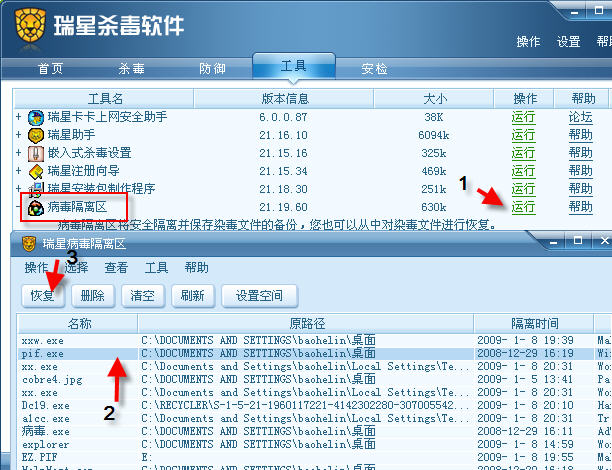Open the 帮助 link for 瑞星注册向导
The height and width of the screenshot is (470, 612).
(580, 171)
